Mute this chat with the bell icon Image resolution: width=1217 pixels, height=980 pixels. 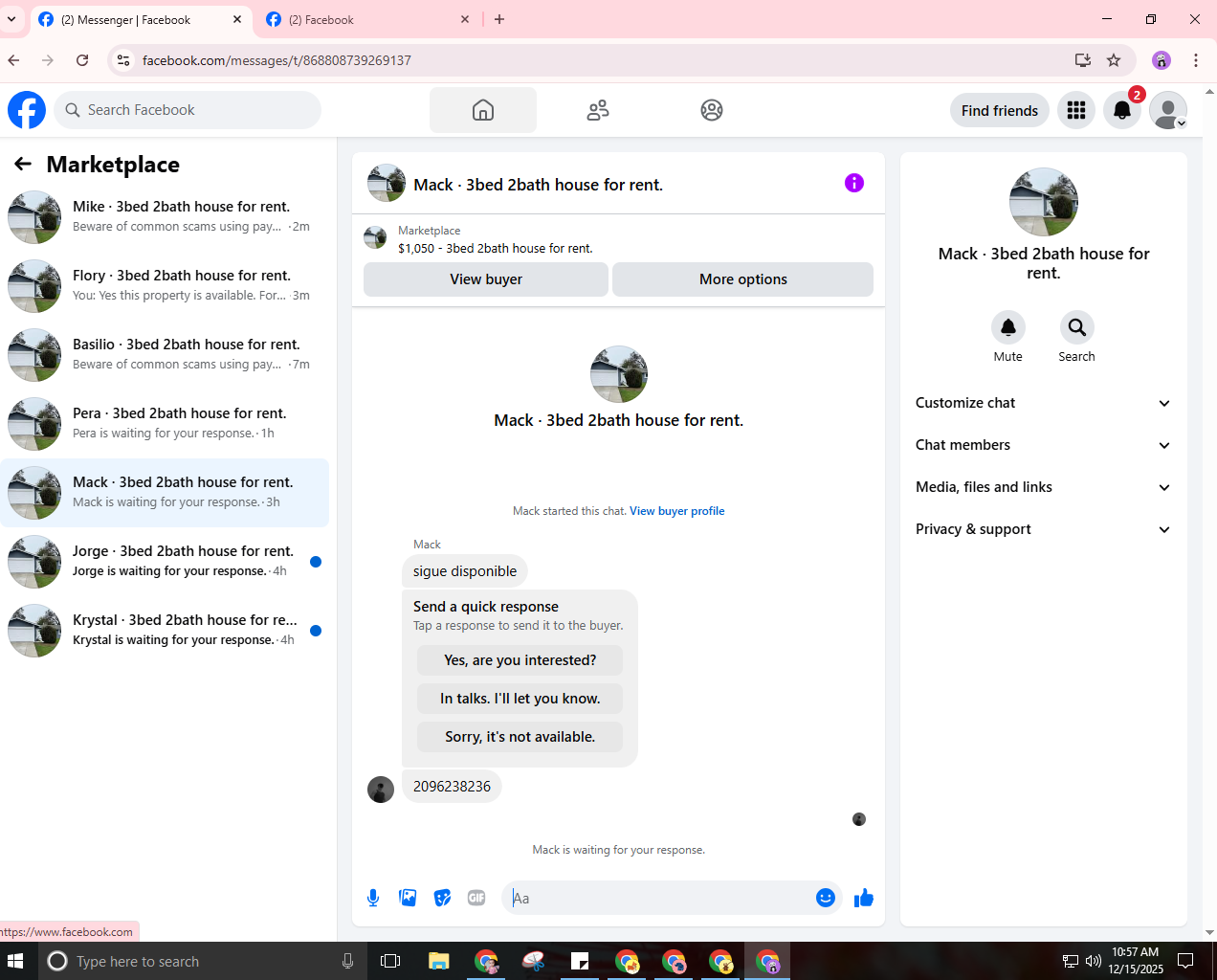point(1008,327)
